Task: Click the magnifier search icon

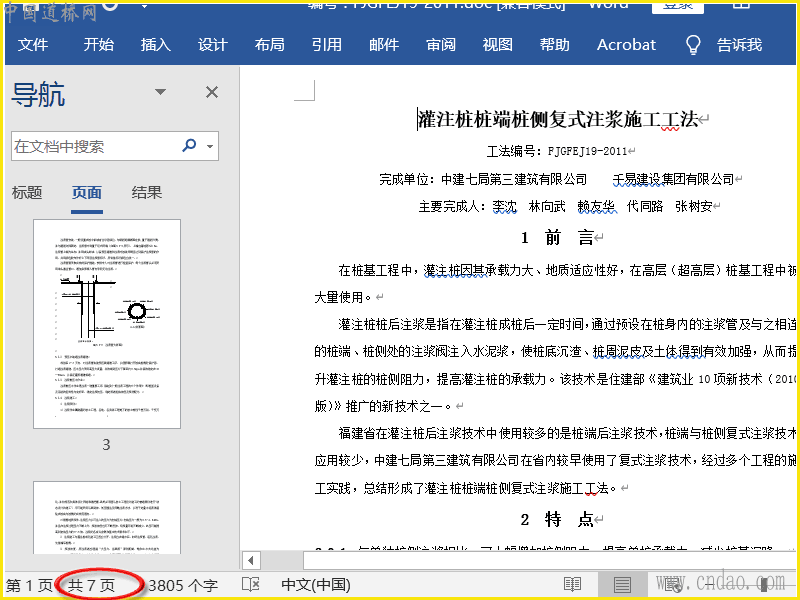Action: [x=189, y=146]
